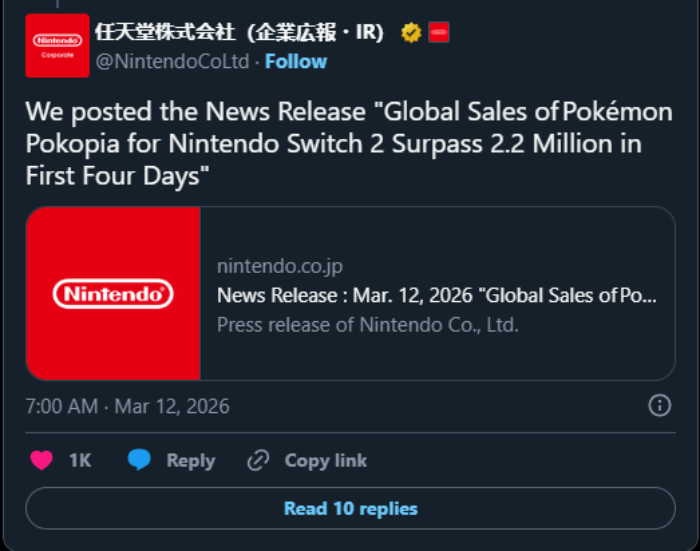Click the Press release of Nintendo description

point(367,324)
